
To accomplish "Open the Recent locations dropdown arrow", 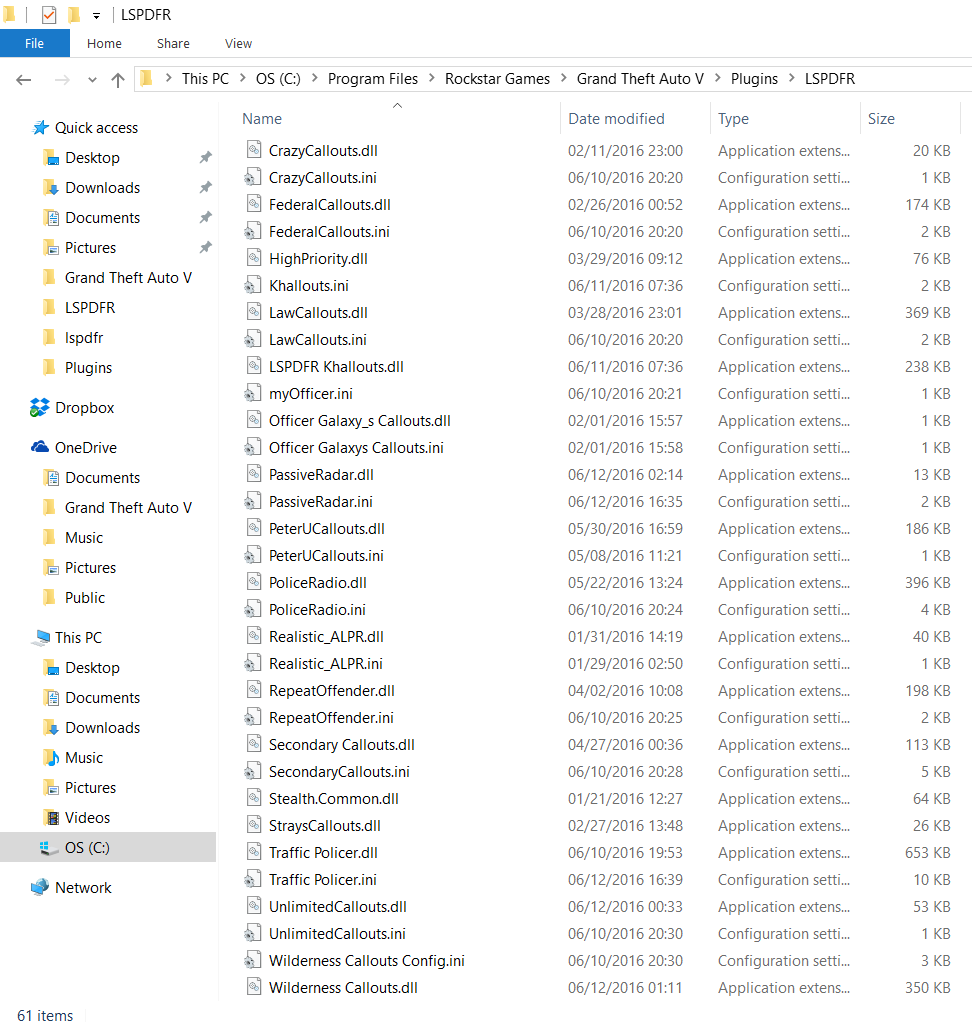I will [92, 80].
